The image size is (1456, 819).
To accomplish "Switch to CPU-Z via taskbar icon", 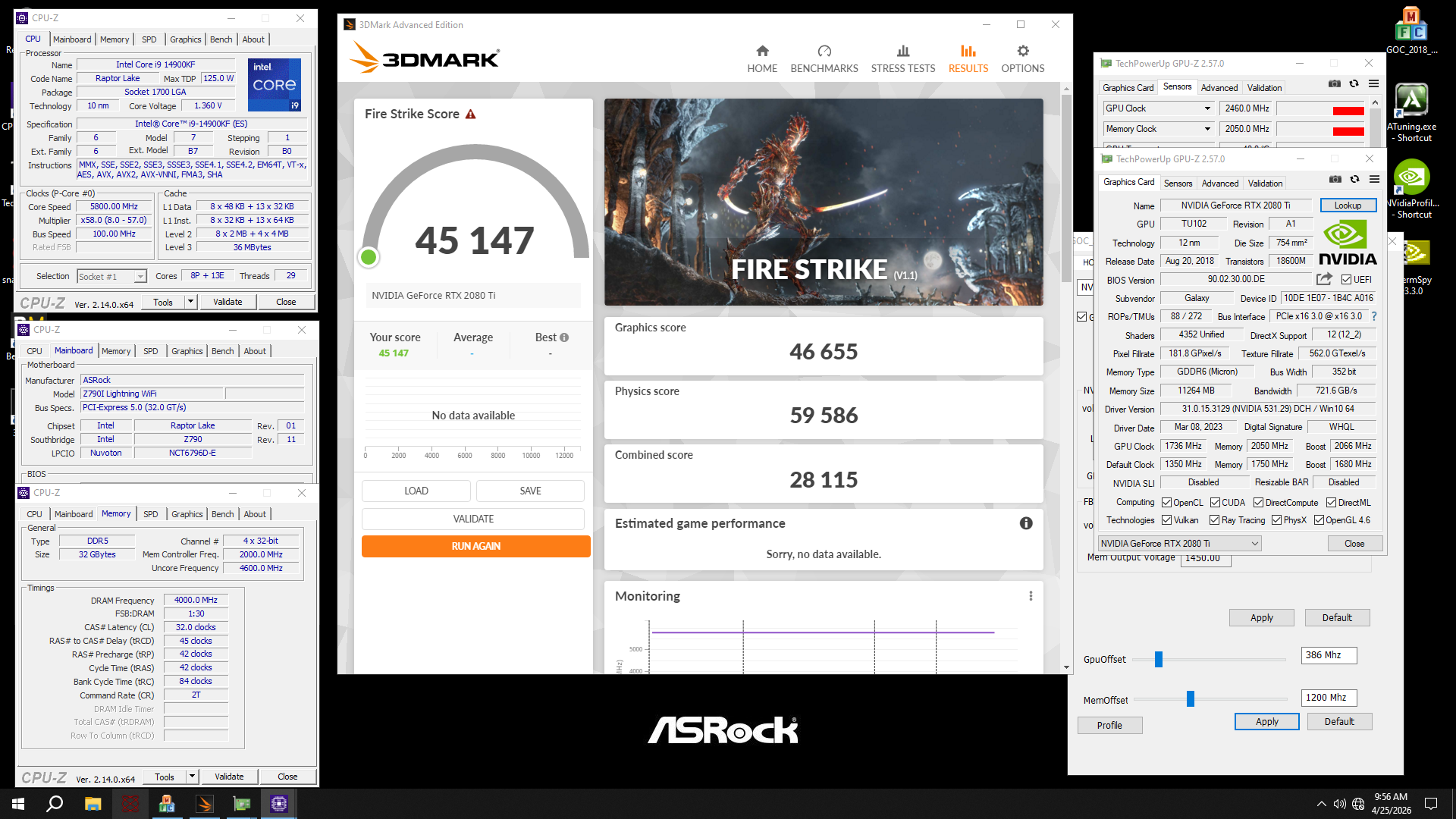I will pos(279,804).
